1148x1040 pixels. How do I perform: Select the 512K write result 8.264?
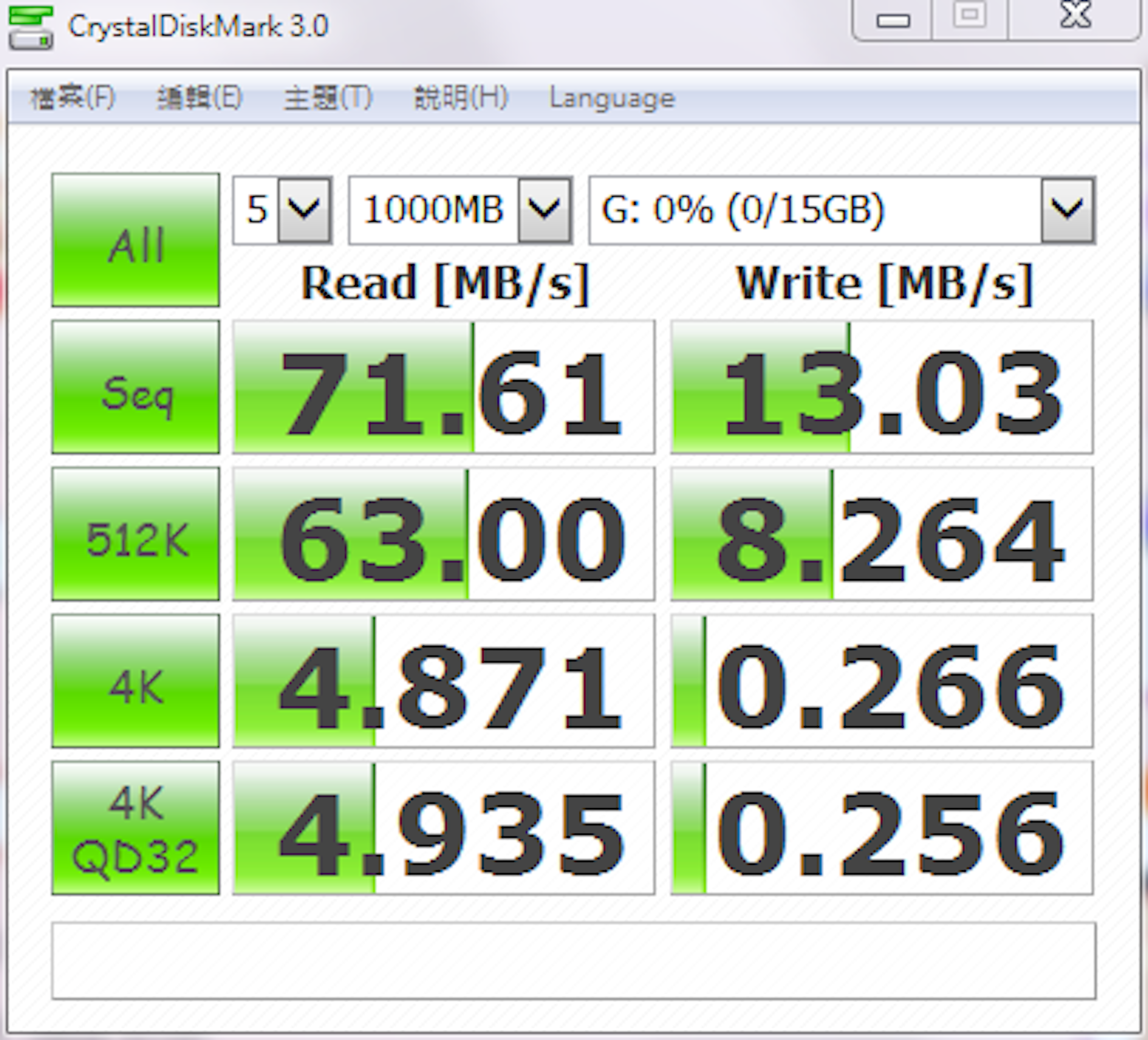click(882, 534)
